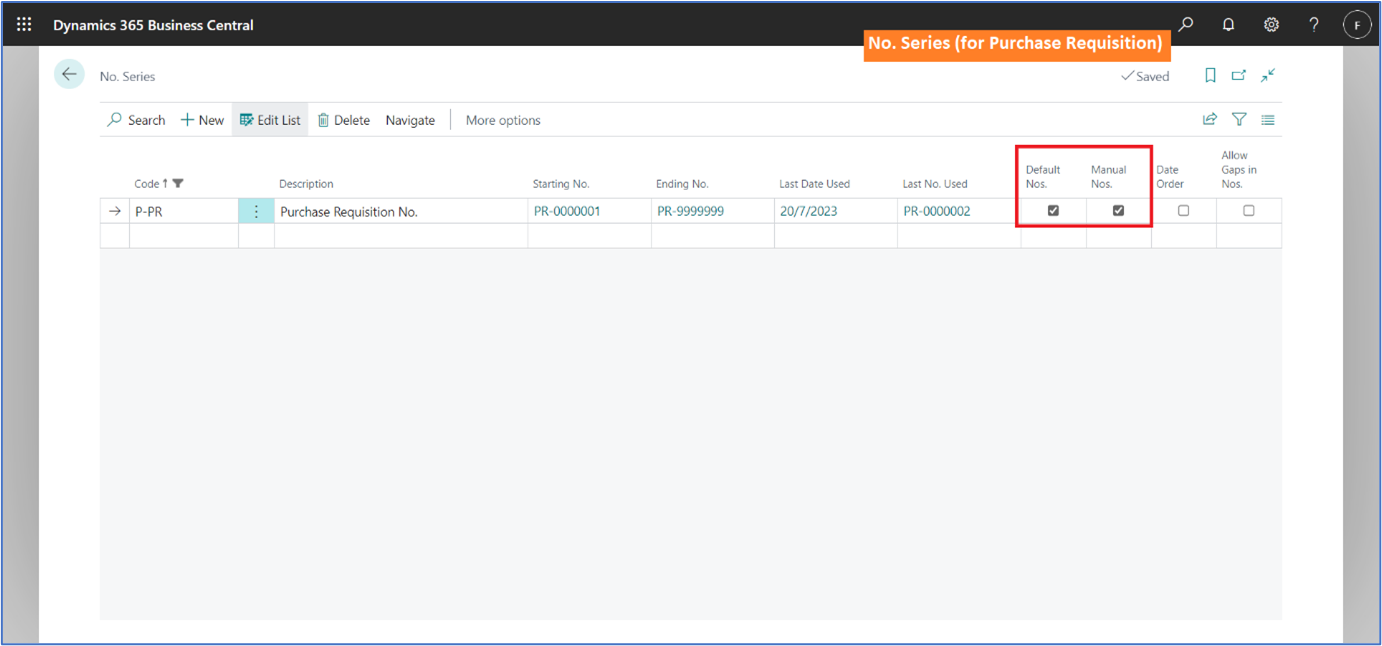Viewport: 1382px width, 646px height.
Task: Change the list view layout icon
Action: pos(1268,120)
